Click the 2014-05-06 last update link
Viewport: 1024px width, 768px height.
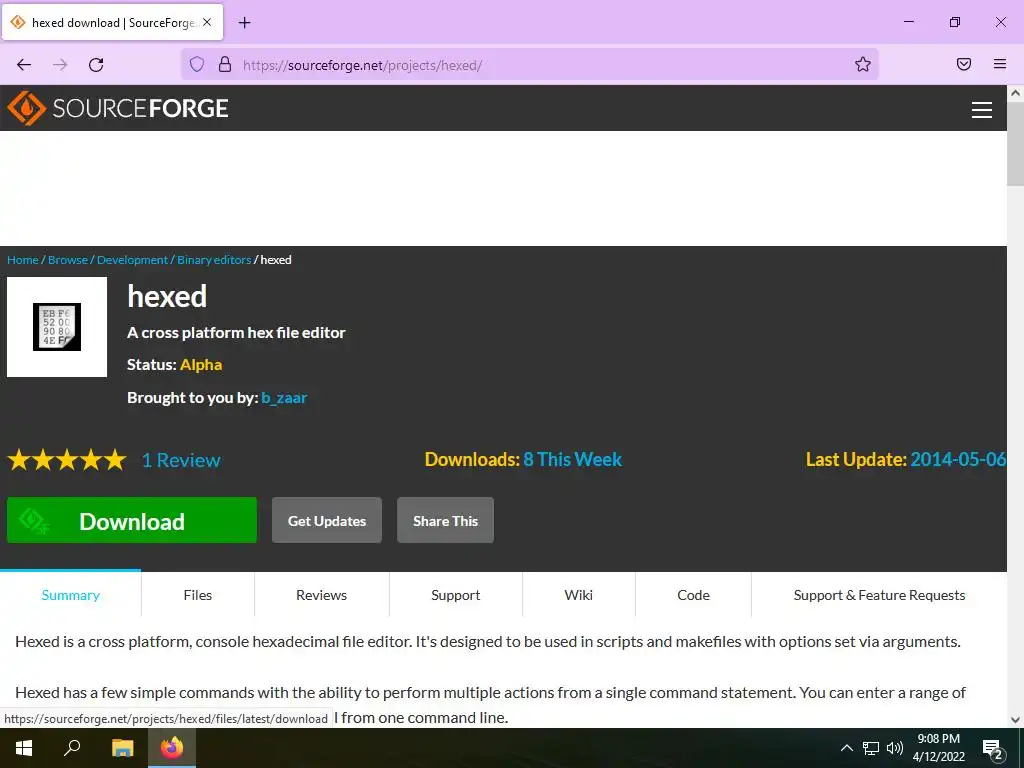click(x=958, y=459)
